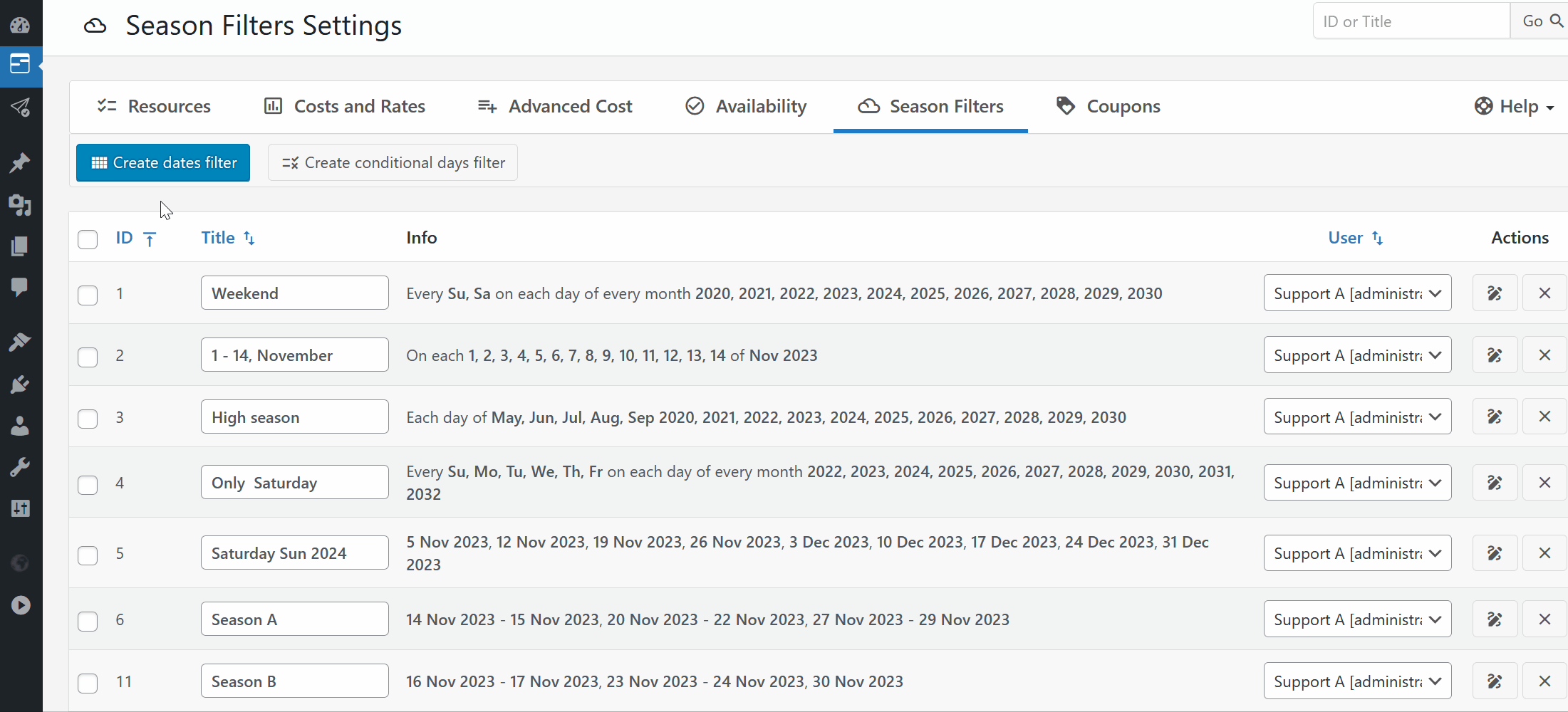Image resolution: width=1568 pixels, height=712 pixels.
Task: Check the select-all checkbox in the header
Action: tap(87, 239)
